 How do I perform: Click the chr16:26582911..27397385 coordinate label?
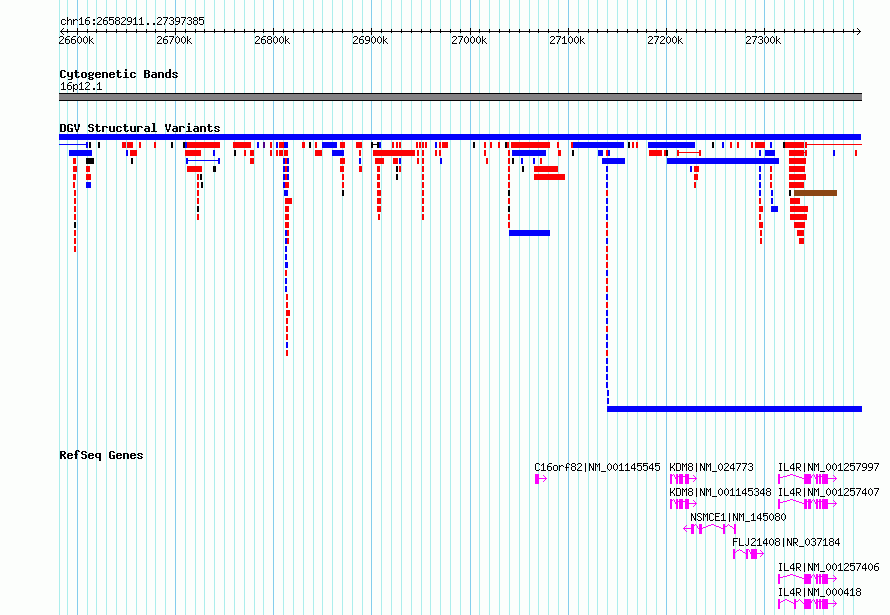(132, 21)
